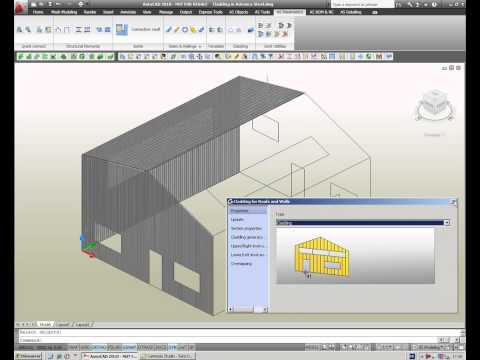Select Section properties in the Cladding dialog
Screen dimensions: 480x360
(246, 228)
